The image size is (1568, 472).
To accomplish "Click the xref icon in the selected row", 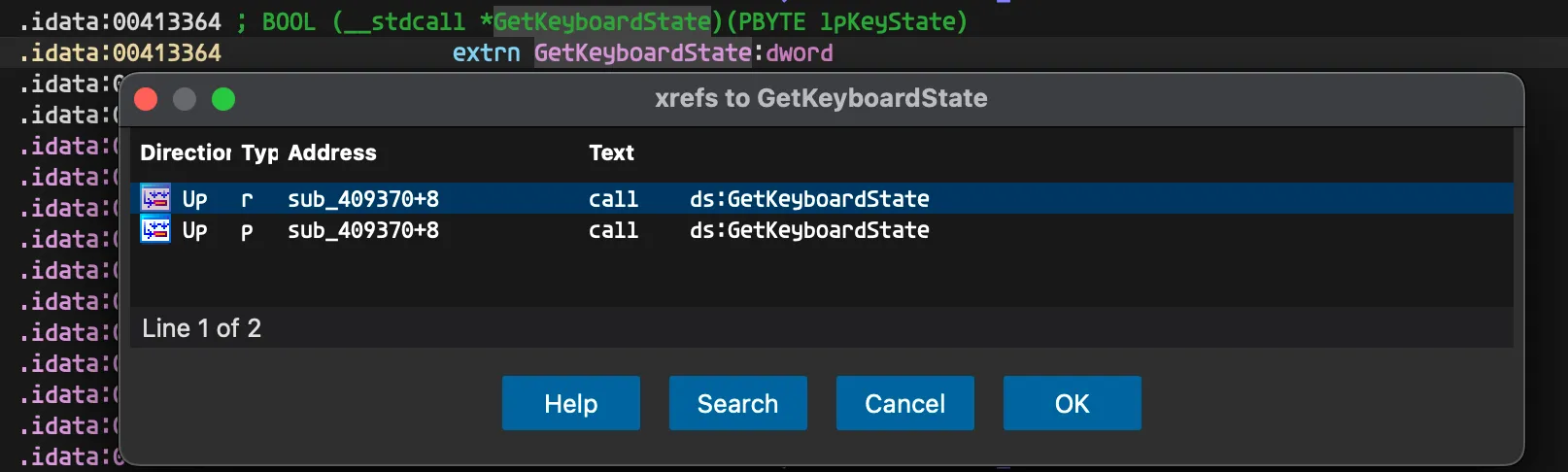I will point(155,198).
